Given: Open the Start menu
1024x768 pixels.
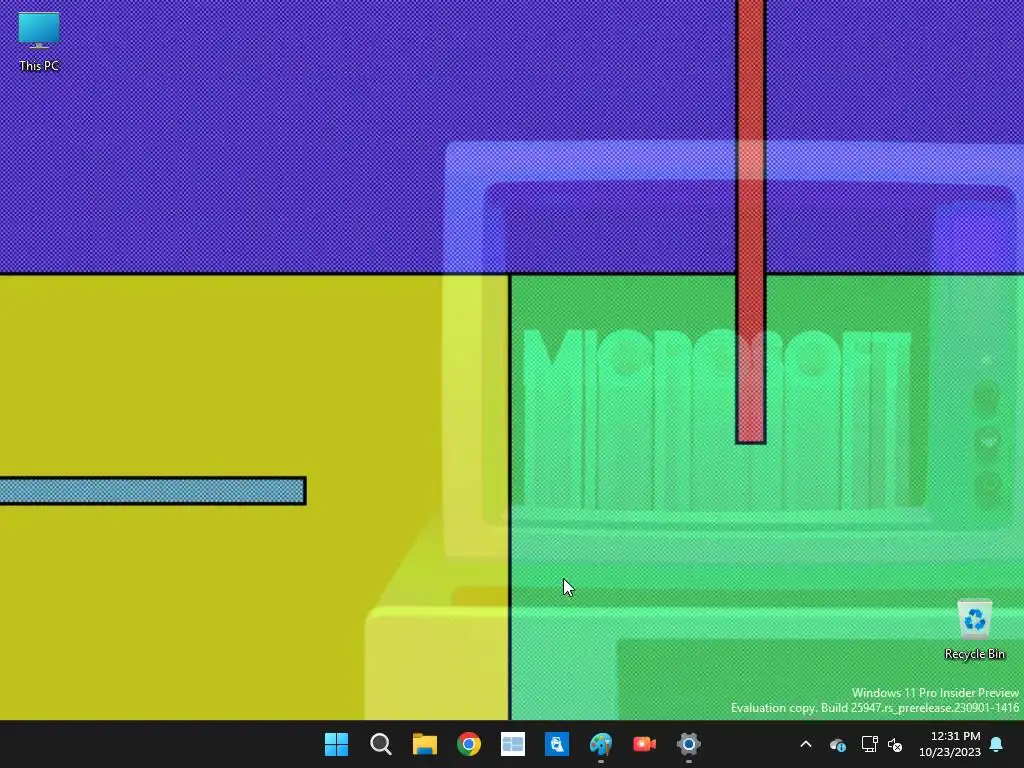Looking at the screenshot, I should click(x=336, y=744).
